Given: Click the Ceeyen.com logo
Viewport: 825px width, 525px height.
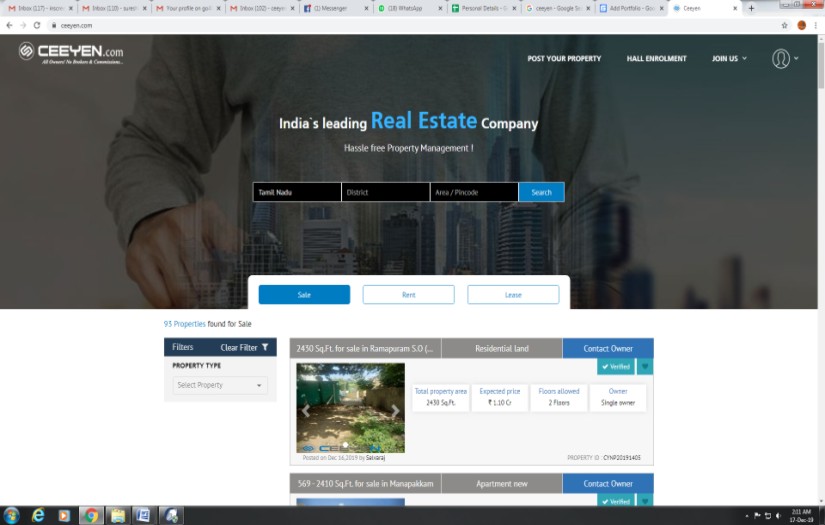Looking at the screenshot, I should [71, 53].
